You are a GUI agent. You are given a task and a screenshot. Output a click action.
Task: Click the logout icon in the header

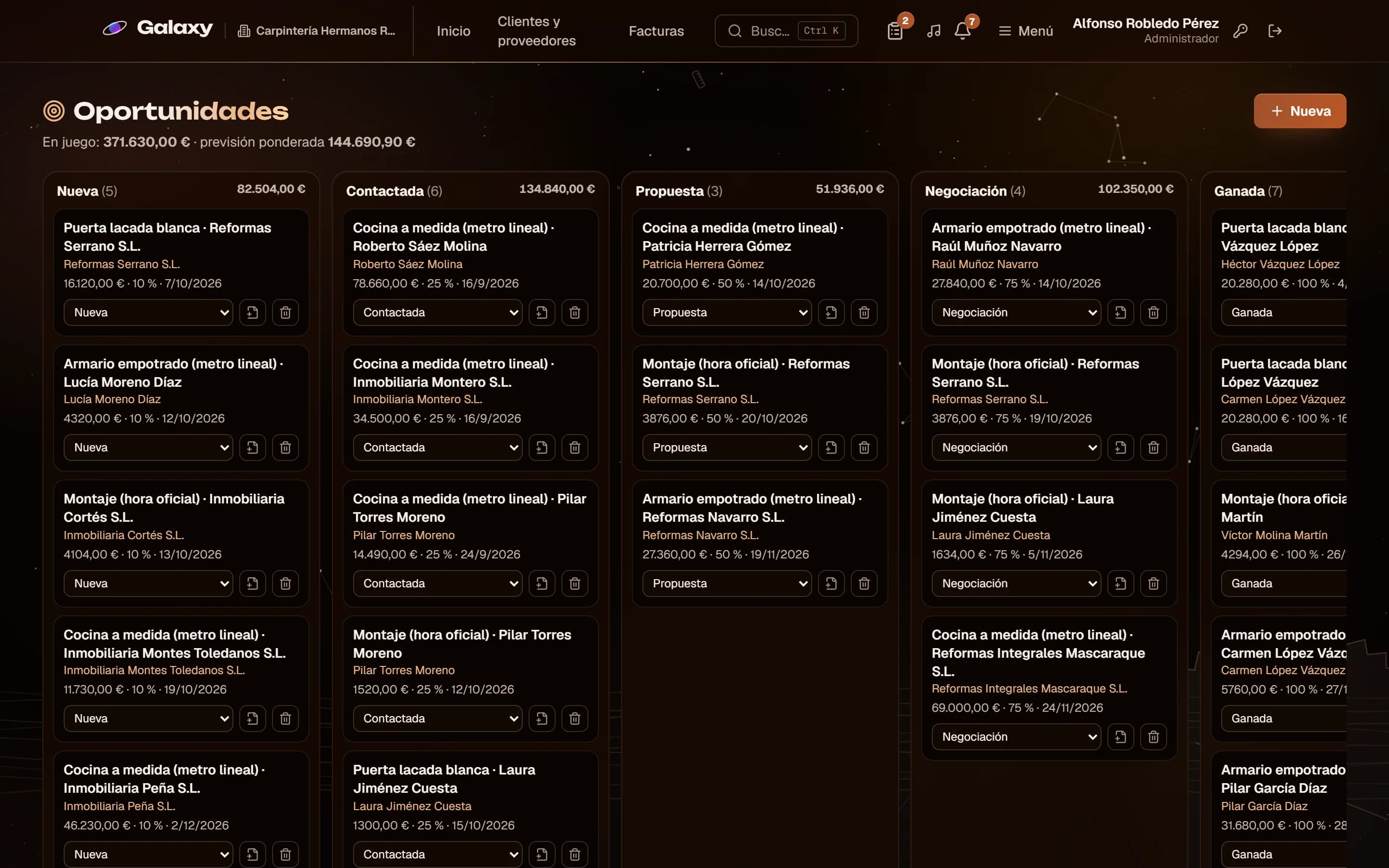[x=1275, y=31]
